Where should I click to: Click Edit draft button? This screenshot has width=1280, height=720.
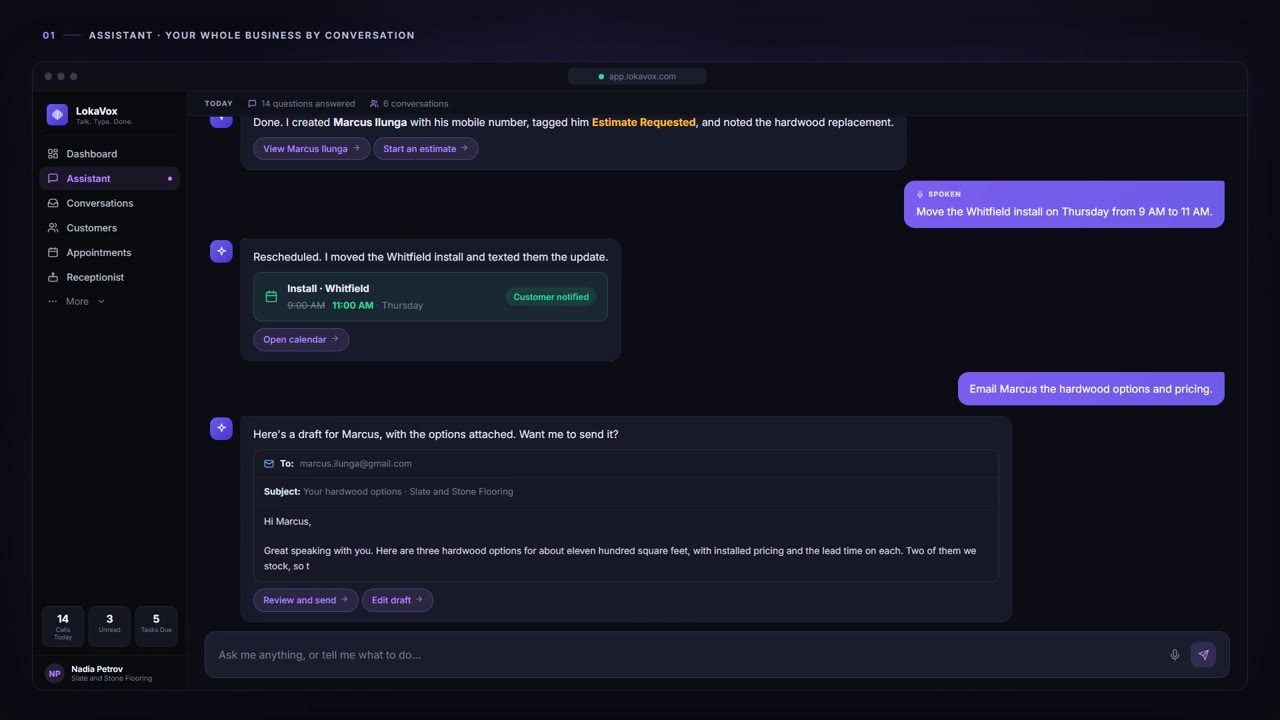[397, 600]
